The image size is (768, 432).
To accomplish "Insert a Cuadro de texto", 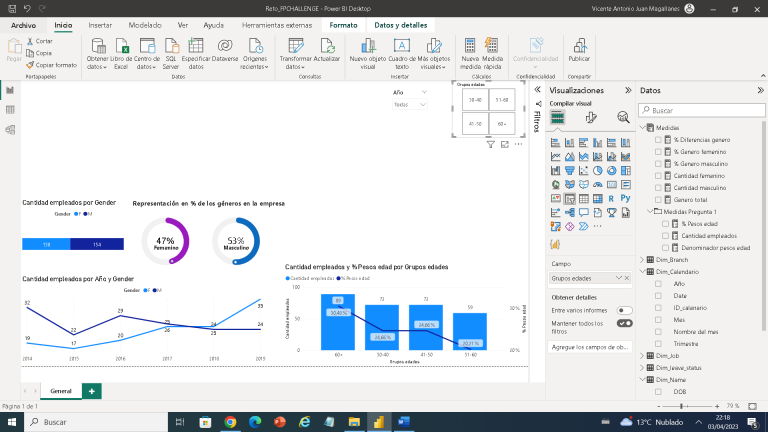I will [x=401, y=46].
